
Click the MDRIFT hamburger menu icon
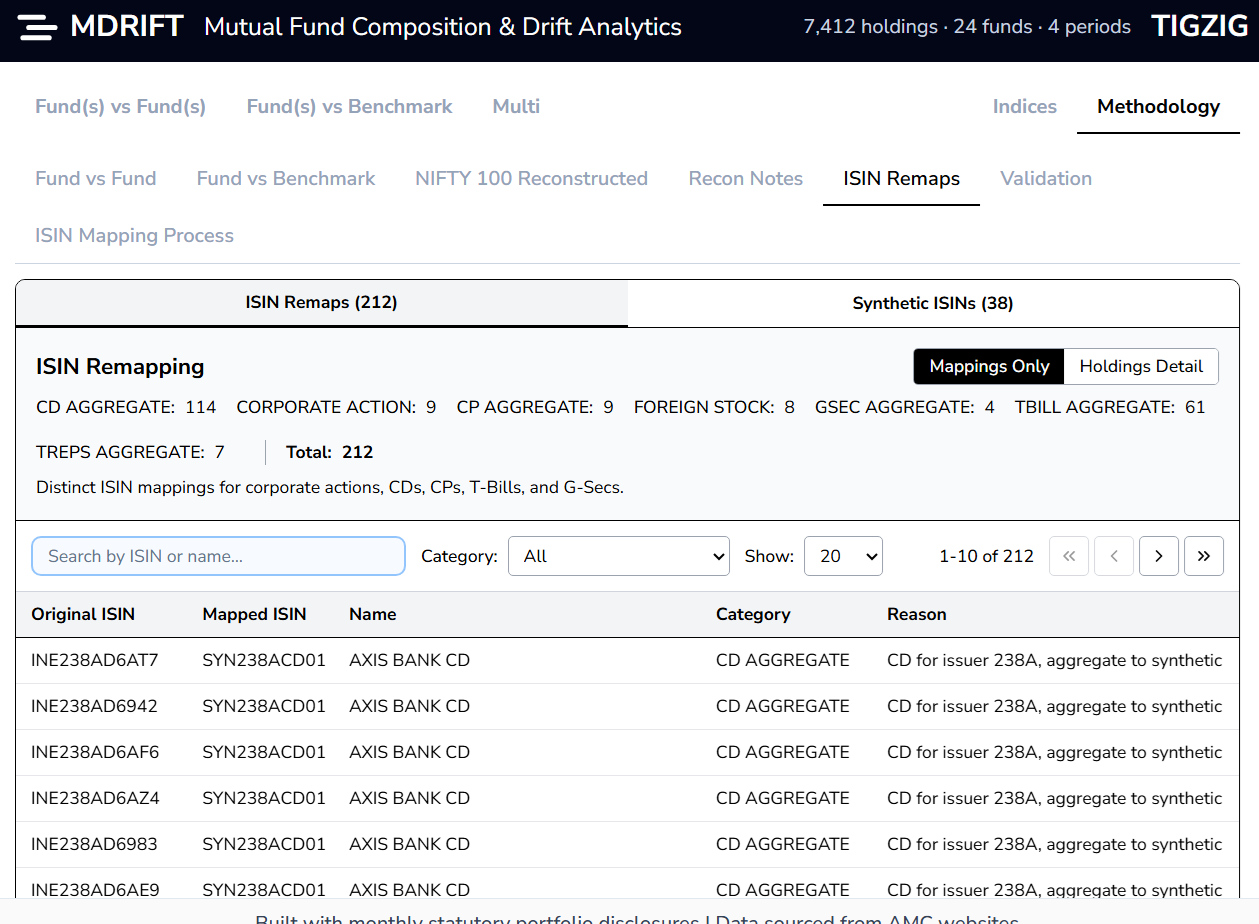pos(38,28)
